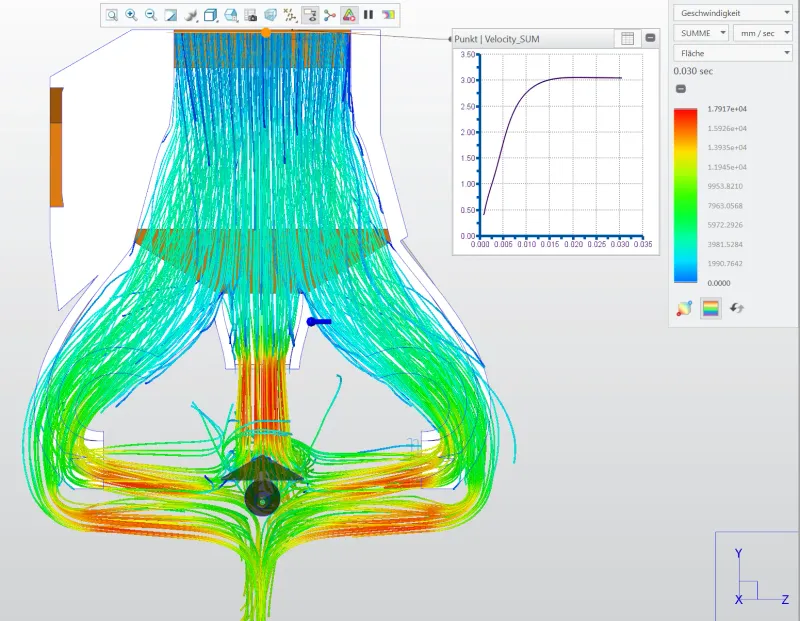Image resolution: width=800 pixels, height=621 pixels.
Task: Click the legend value 1.5926e+04
Action: click(727, 129)
